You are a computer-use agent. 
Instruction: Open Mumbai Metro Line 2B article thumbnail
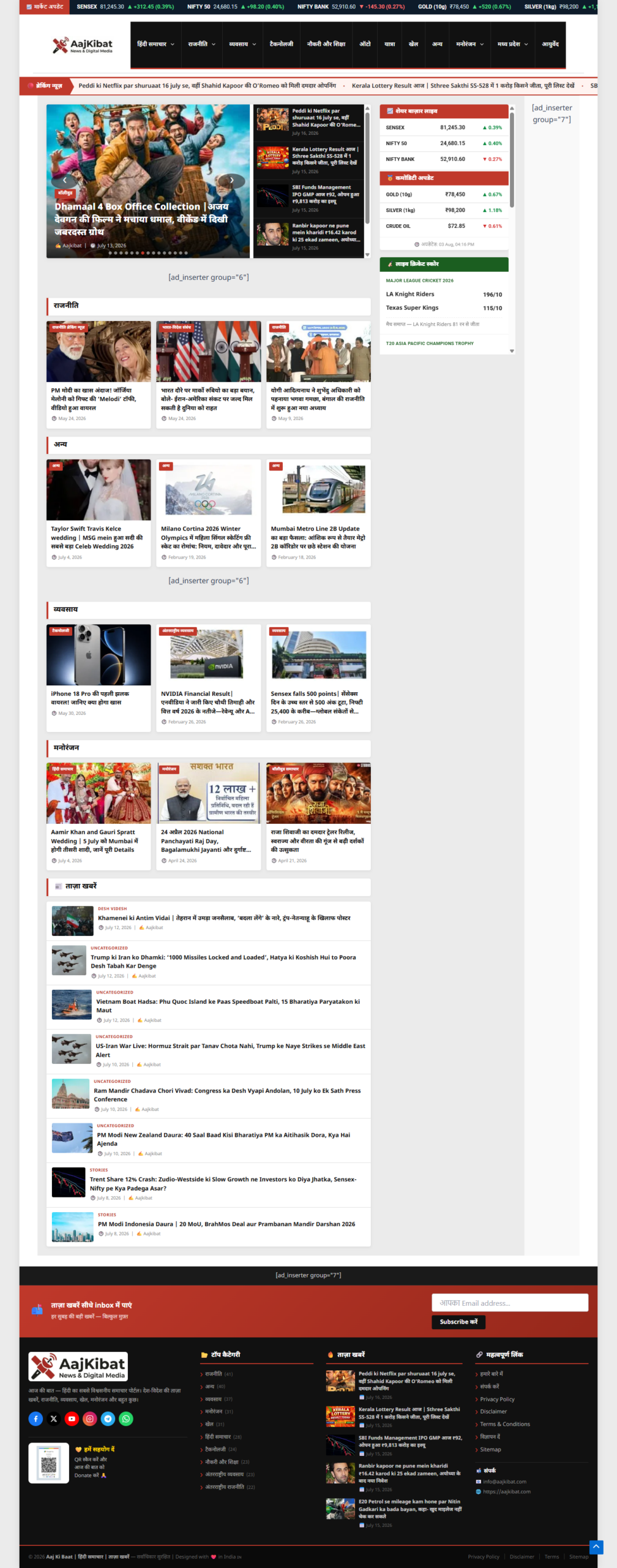click(x=318, y=489)
